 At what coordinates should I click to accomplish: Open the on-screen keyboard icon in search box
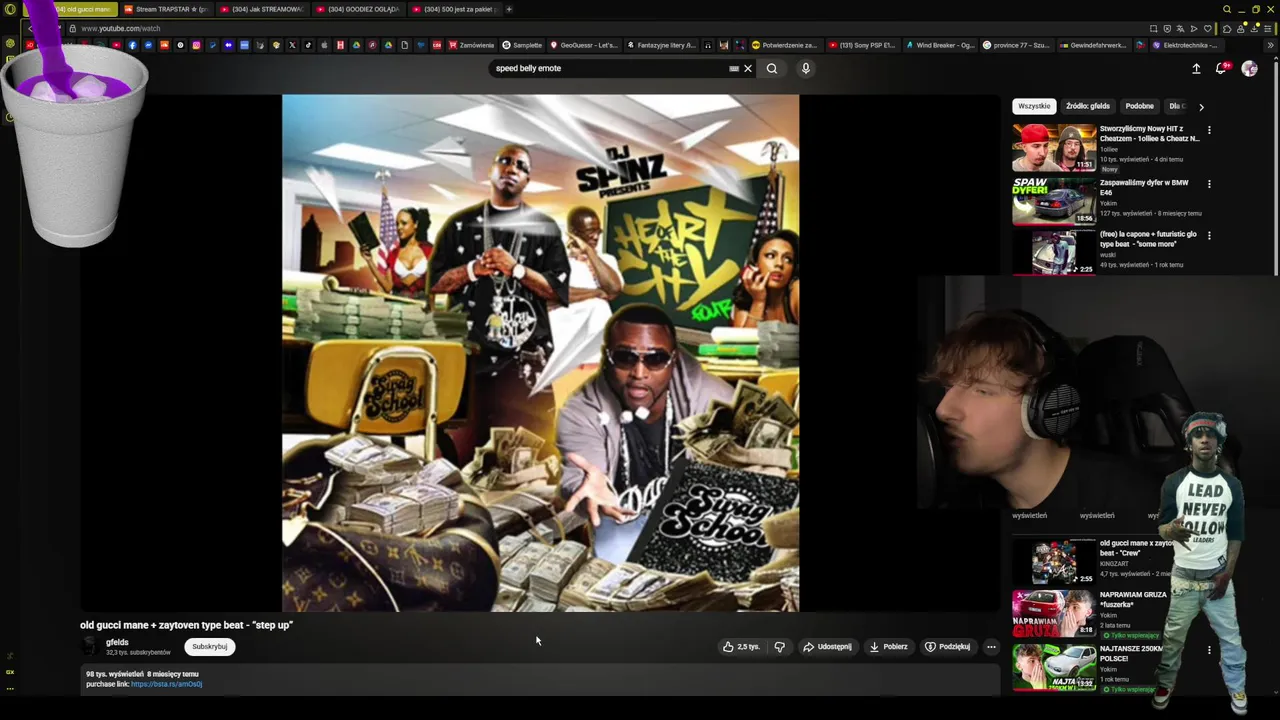click(x=734, y=68)
